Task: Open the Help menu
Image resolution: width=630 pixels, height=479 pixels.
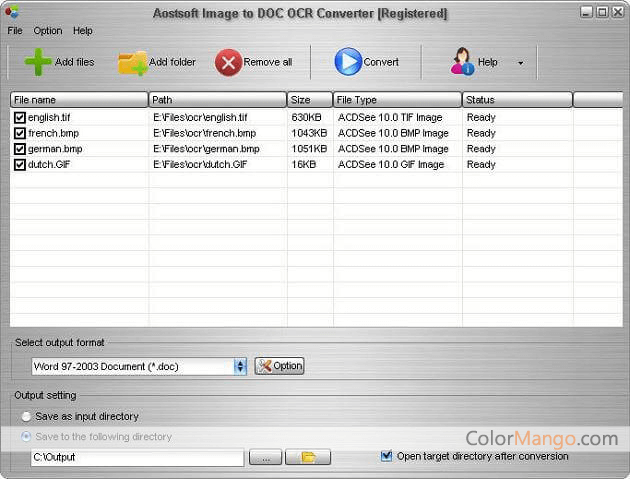Action: click(82, 31)
